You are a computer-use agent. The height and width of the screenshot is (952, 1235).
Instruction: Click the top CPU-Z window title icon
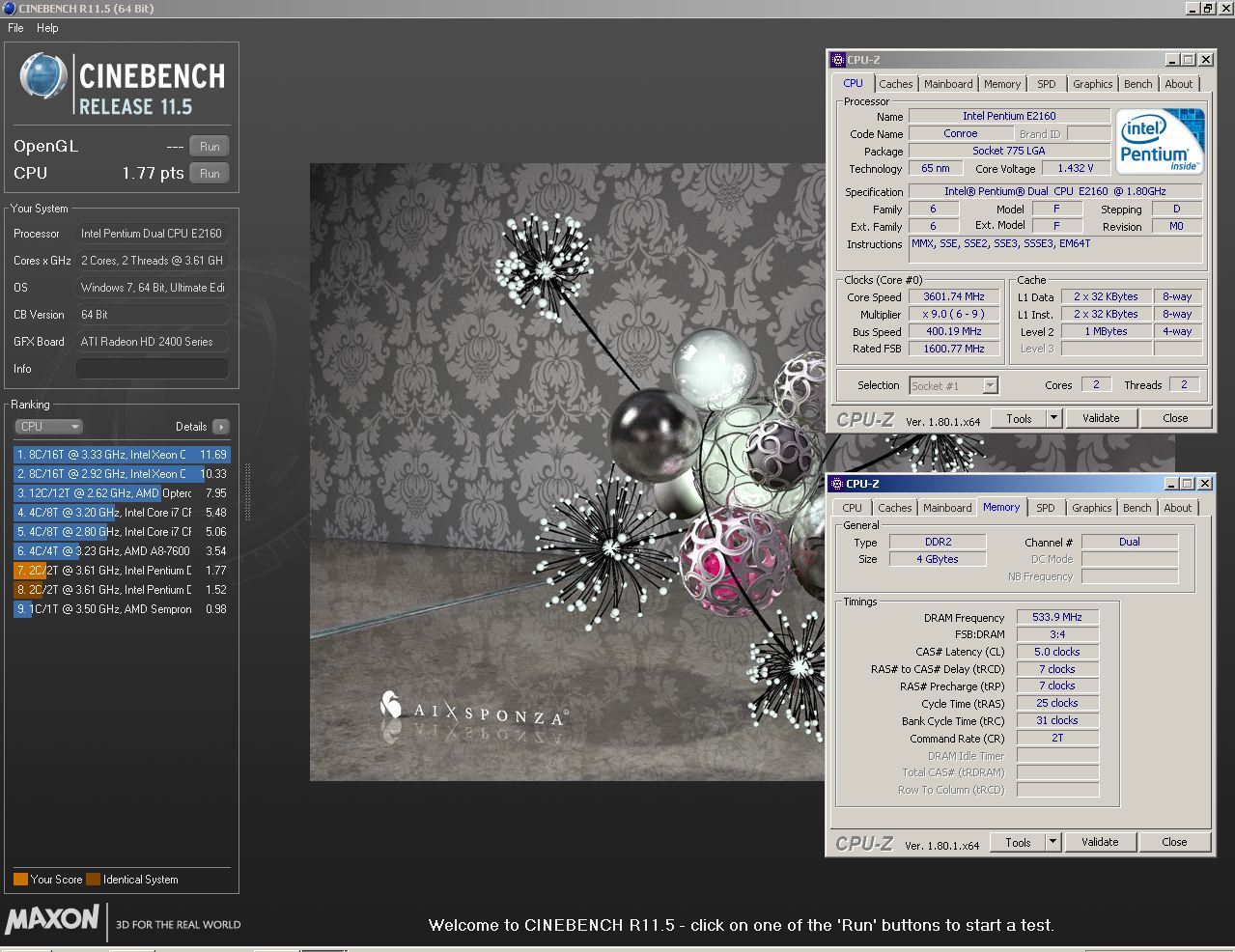(x=838, y=60)
